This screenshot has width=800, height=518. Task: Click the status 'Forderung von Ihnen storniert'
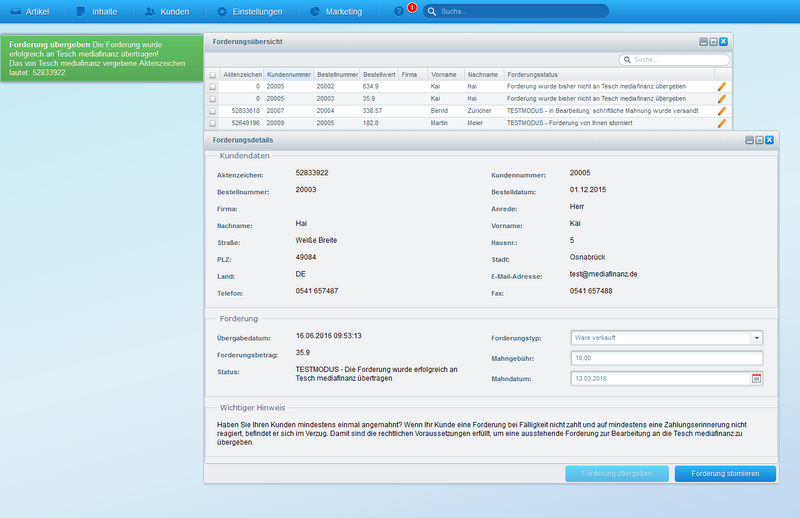[570, 123]
